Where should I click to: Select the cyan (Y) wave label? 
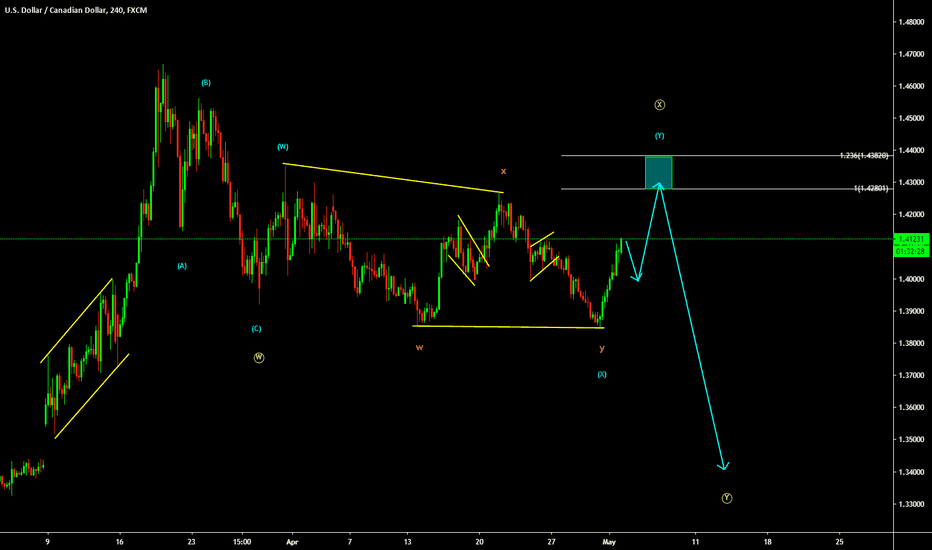pyautogui.click(x=659, y=136)
